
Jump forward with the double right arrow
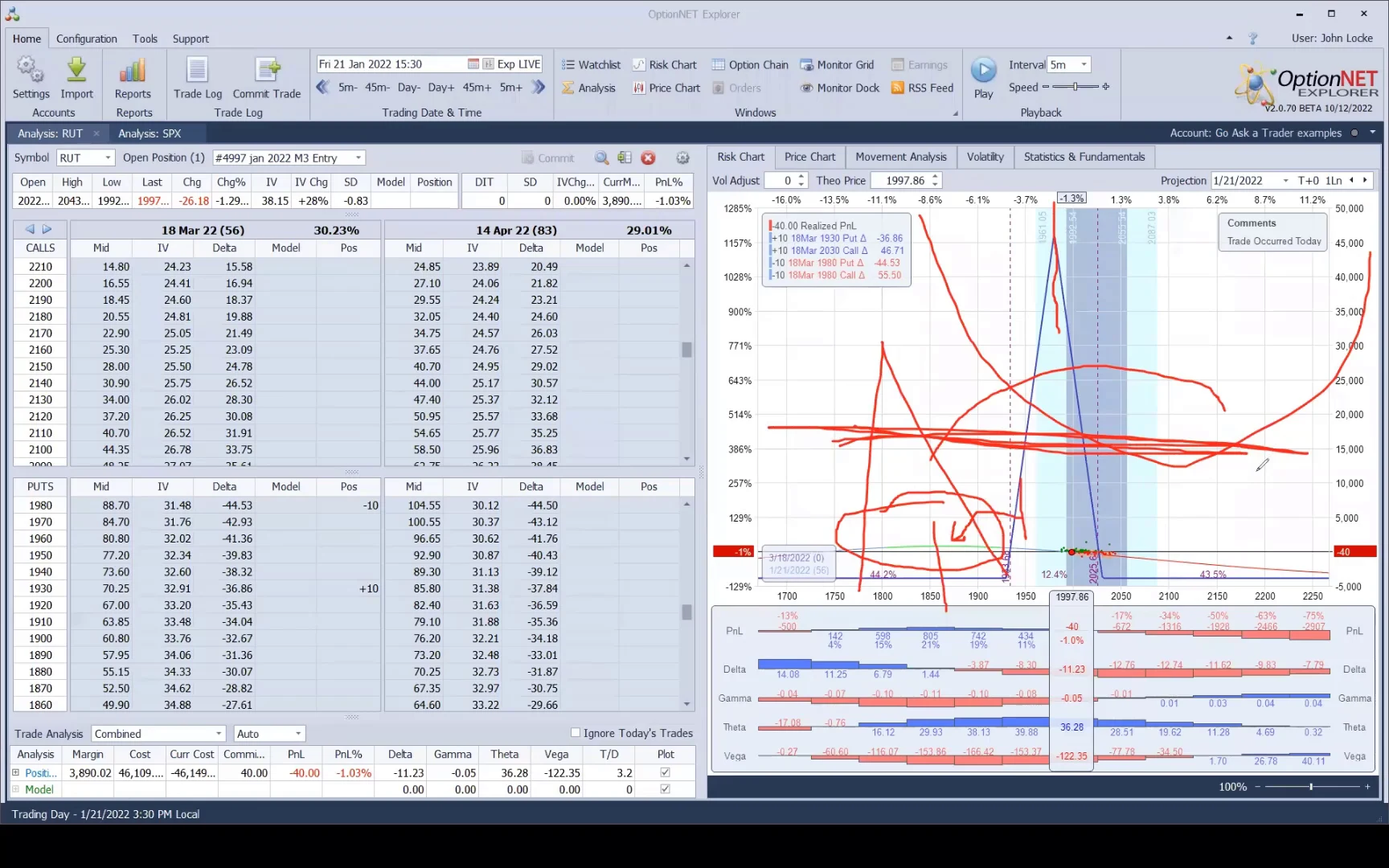tap(539, 87)
